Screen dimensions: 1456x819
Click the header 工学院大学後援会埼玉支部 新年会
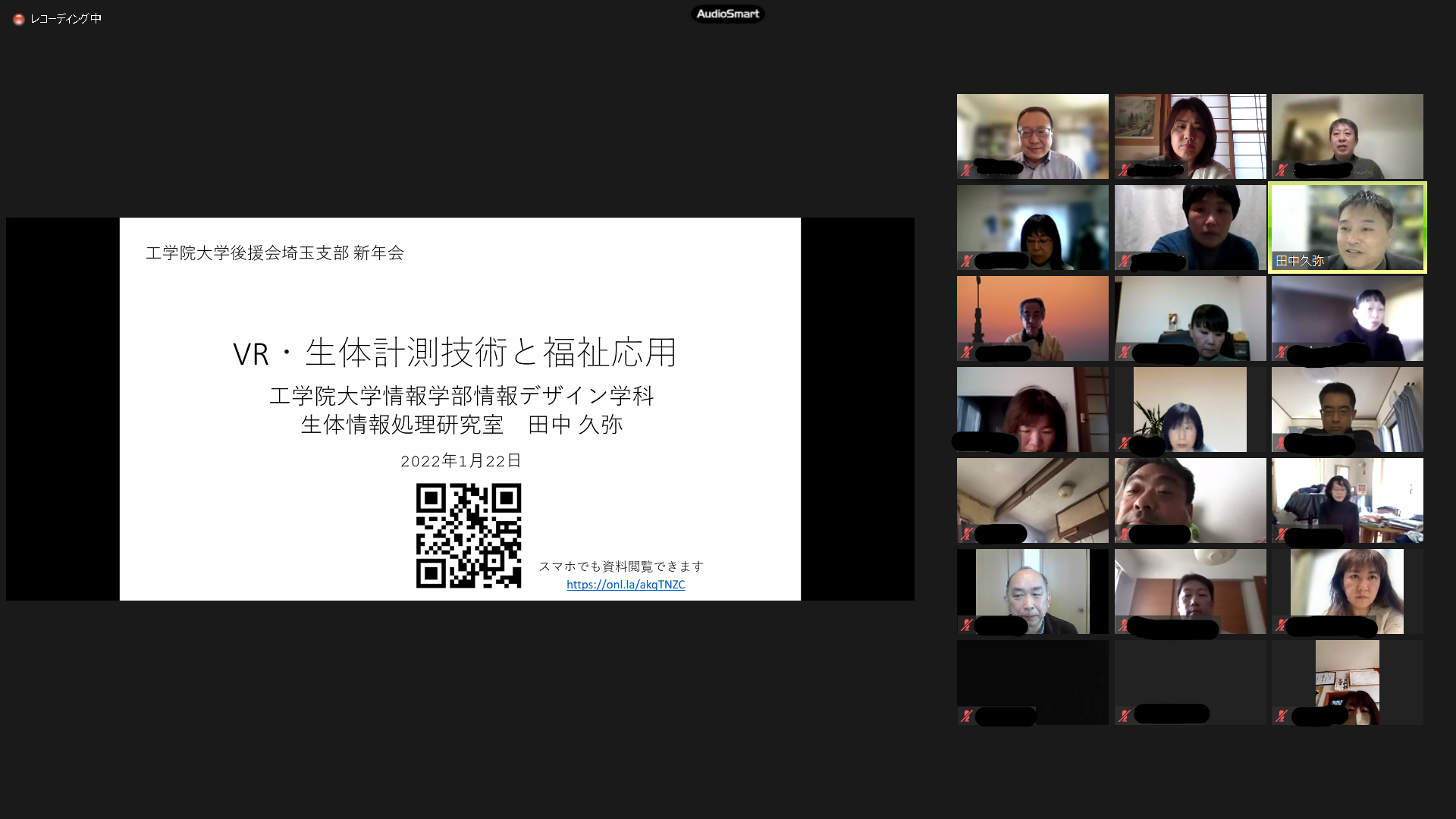275,253
